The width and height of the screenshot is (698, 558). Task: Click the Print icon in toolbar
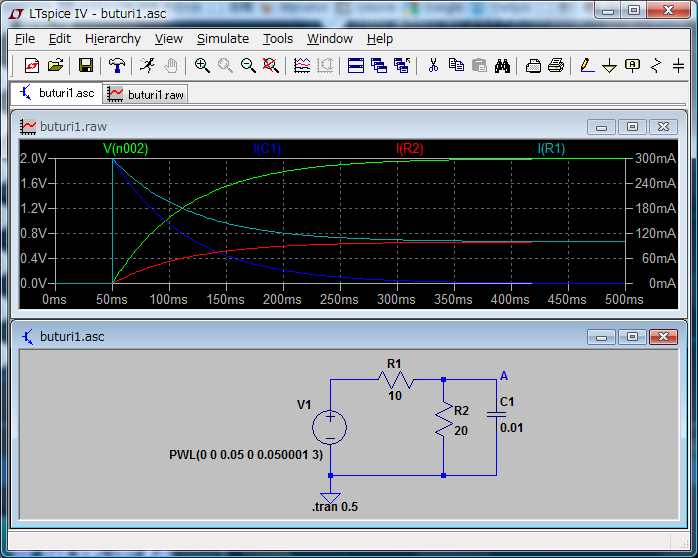point(556,66)
